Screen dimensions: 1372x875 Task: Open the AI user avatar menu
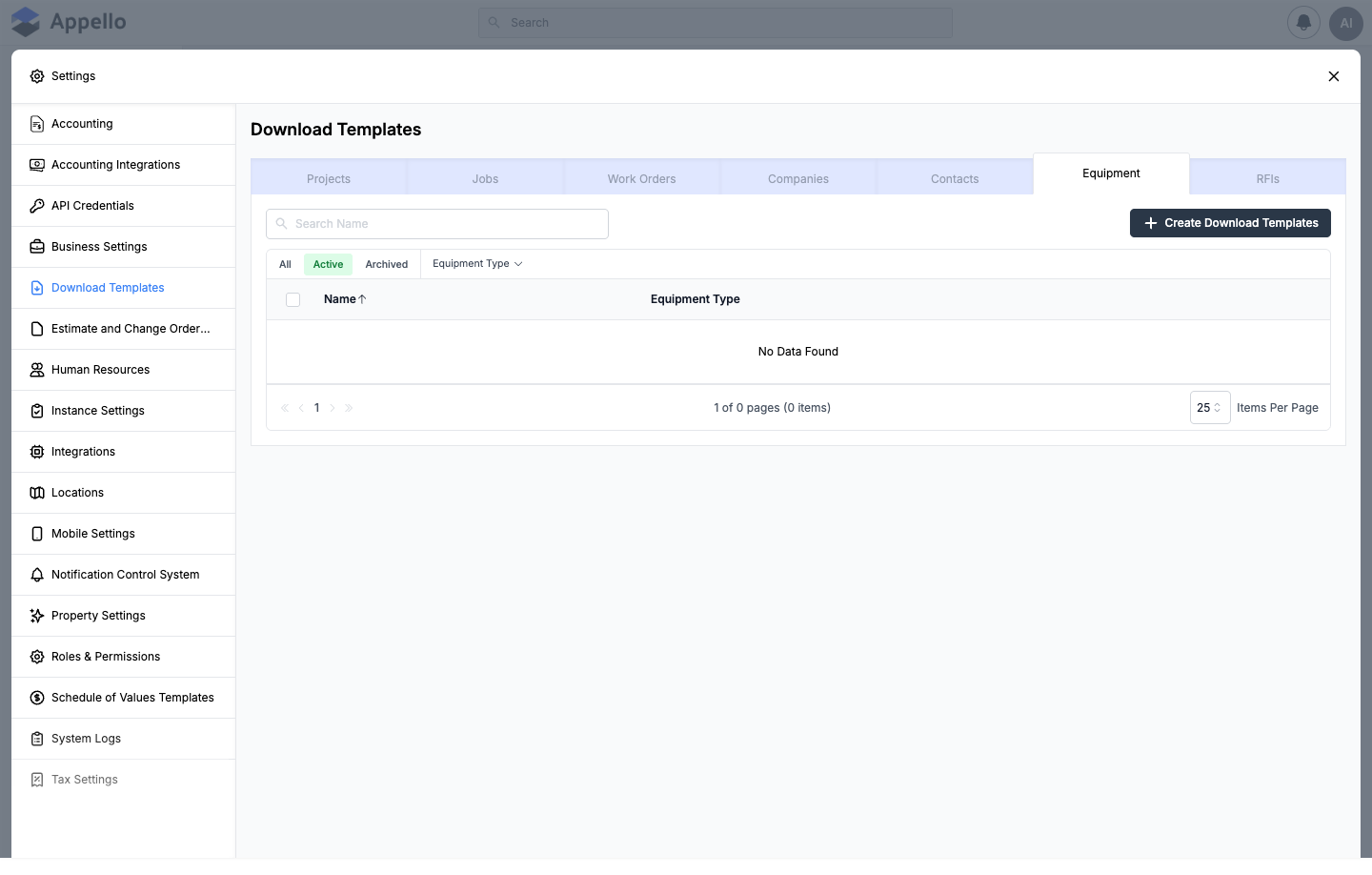point(1346,23)
